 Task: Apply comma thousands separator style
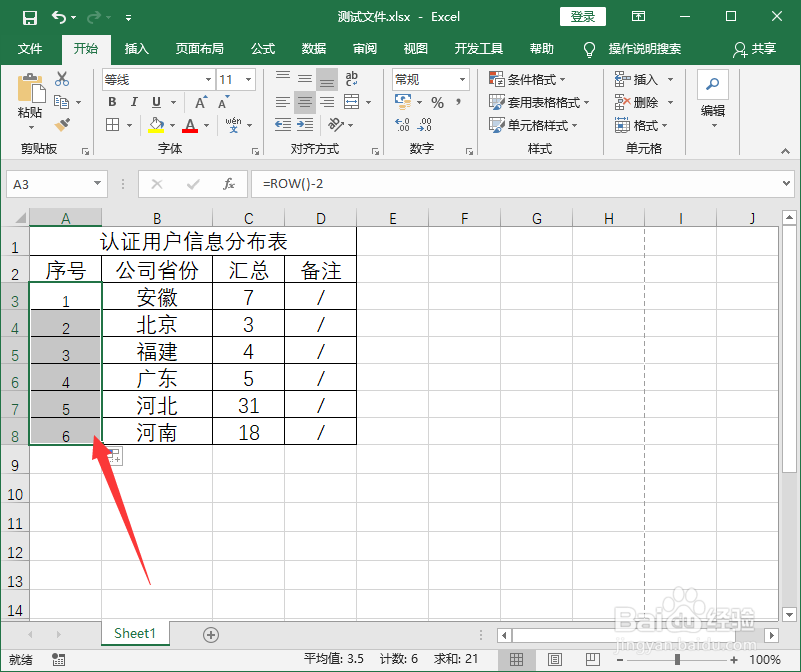(x=456, y=100)
